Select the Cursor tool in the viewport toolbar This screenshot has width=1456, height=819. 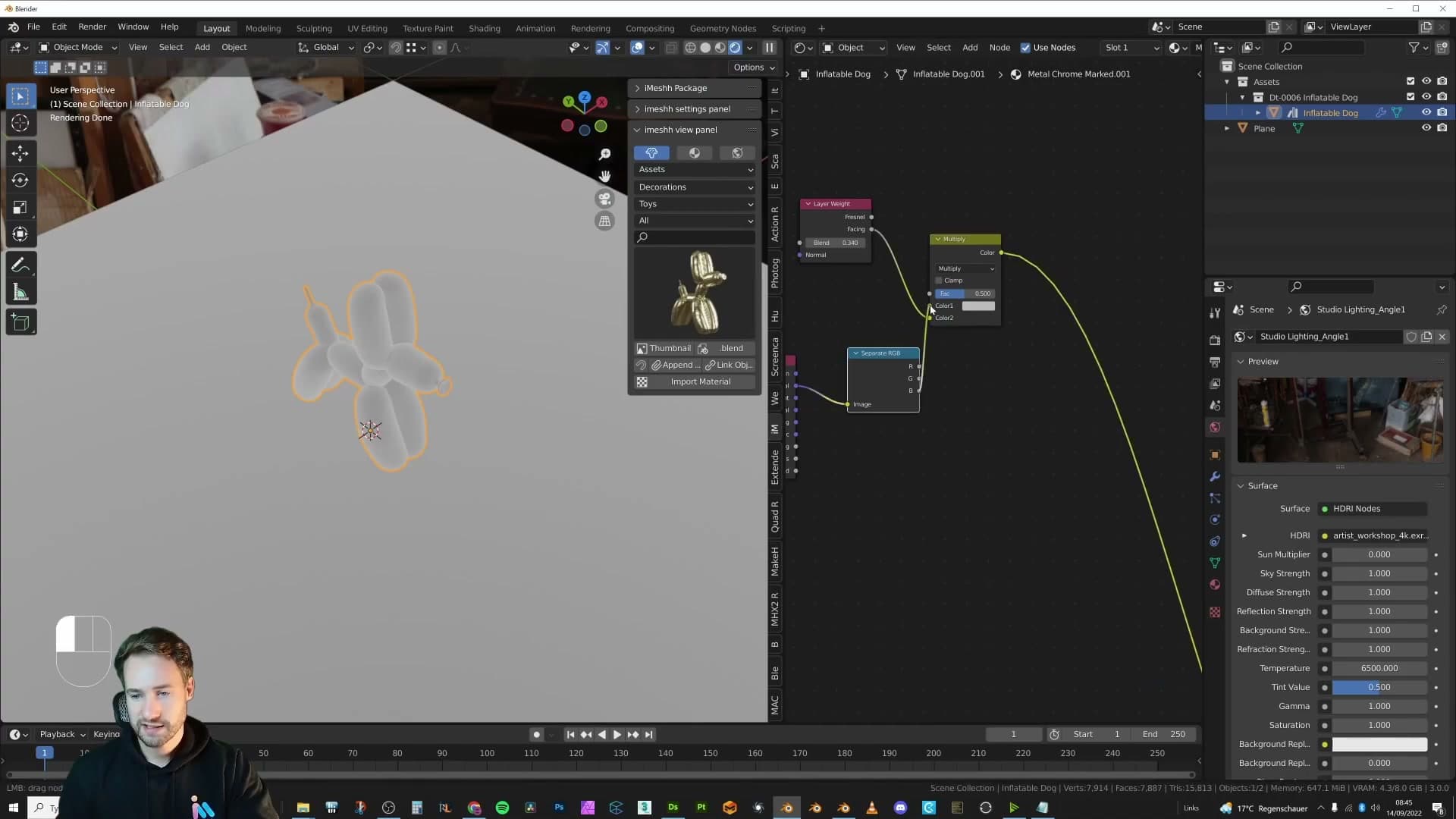tap(20, 123)
